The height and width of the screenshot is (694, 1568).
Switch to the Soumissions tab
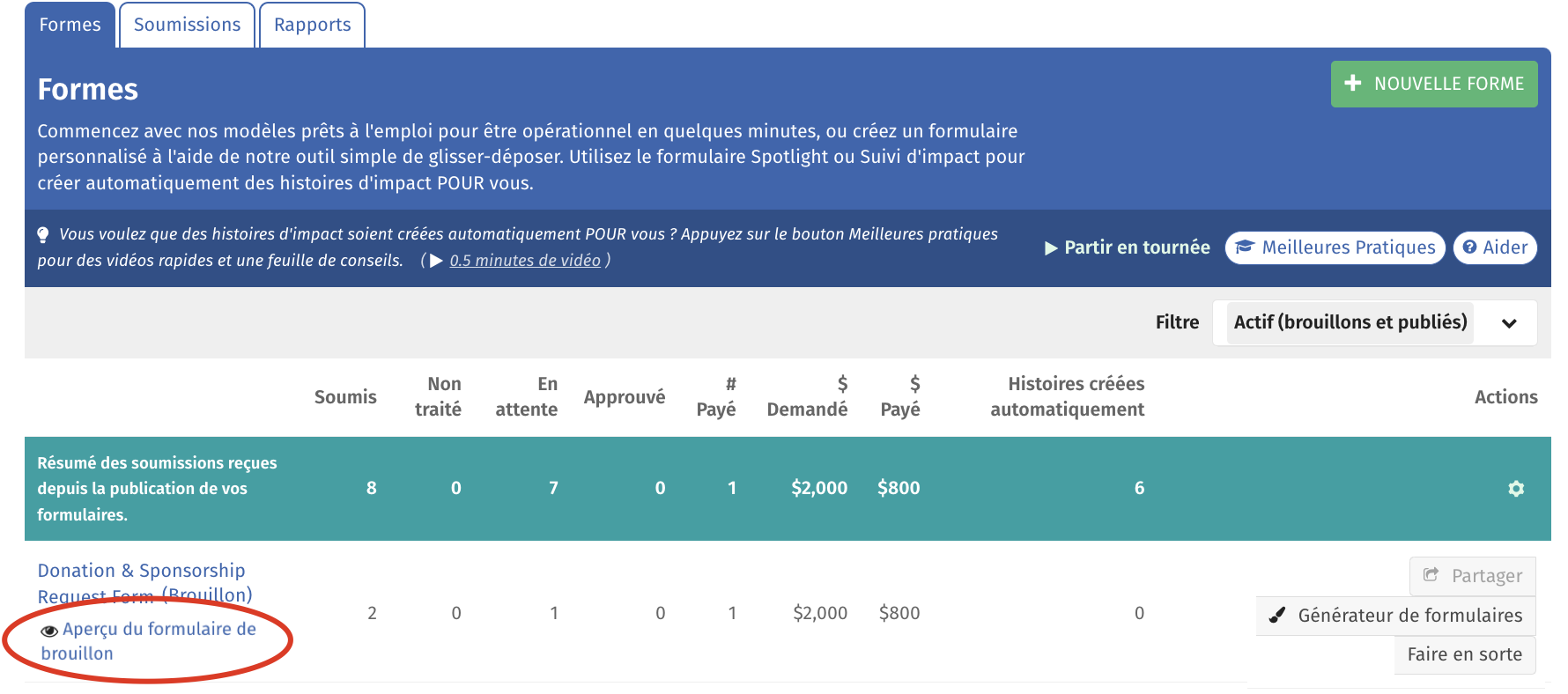(x=187, y=25)
